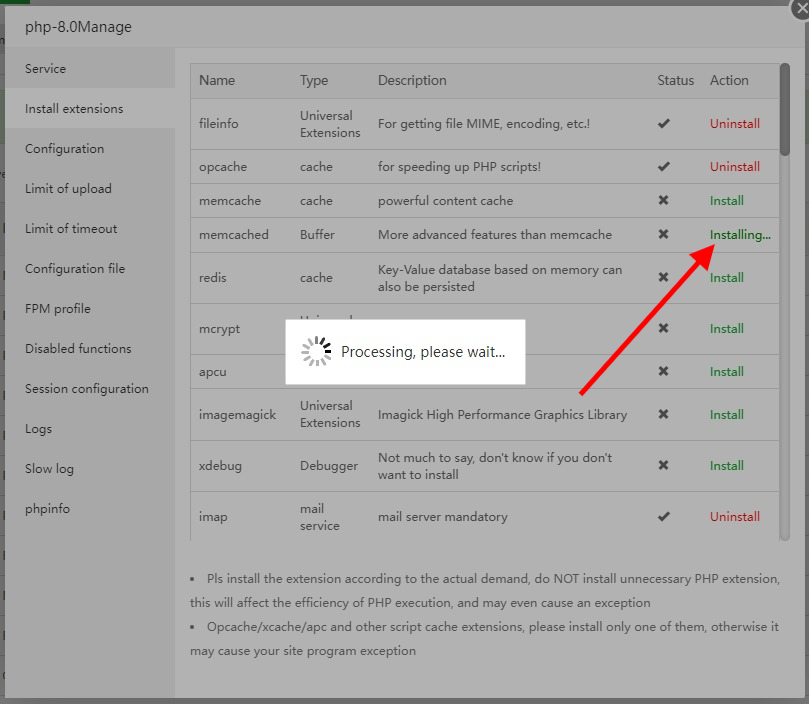Switch to FPM profile
Viewport: 809px width, 704px height.
[x=58, y=309]
